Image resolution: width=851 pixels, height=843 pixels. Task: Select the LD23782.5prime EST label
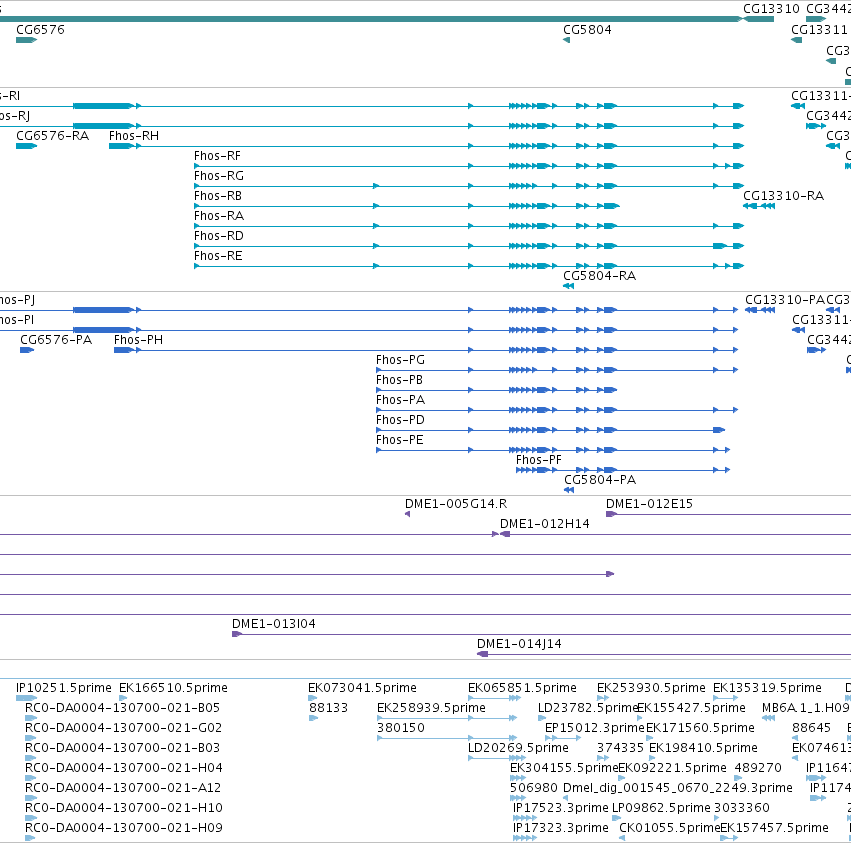(587, 708)
